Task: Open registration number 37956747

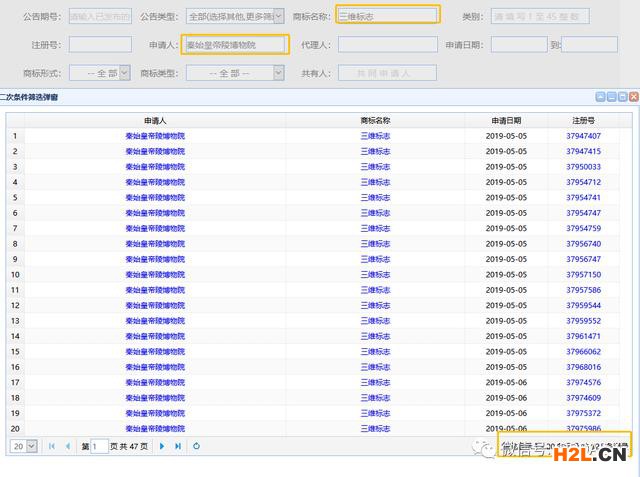Action: tap(583, 259)
